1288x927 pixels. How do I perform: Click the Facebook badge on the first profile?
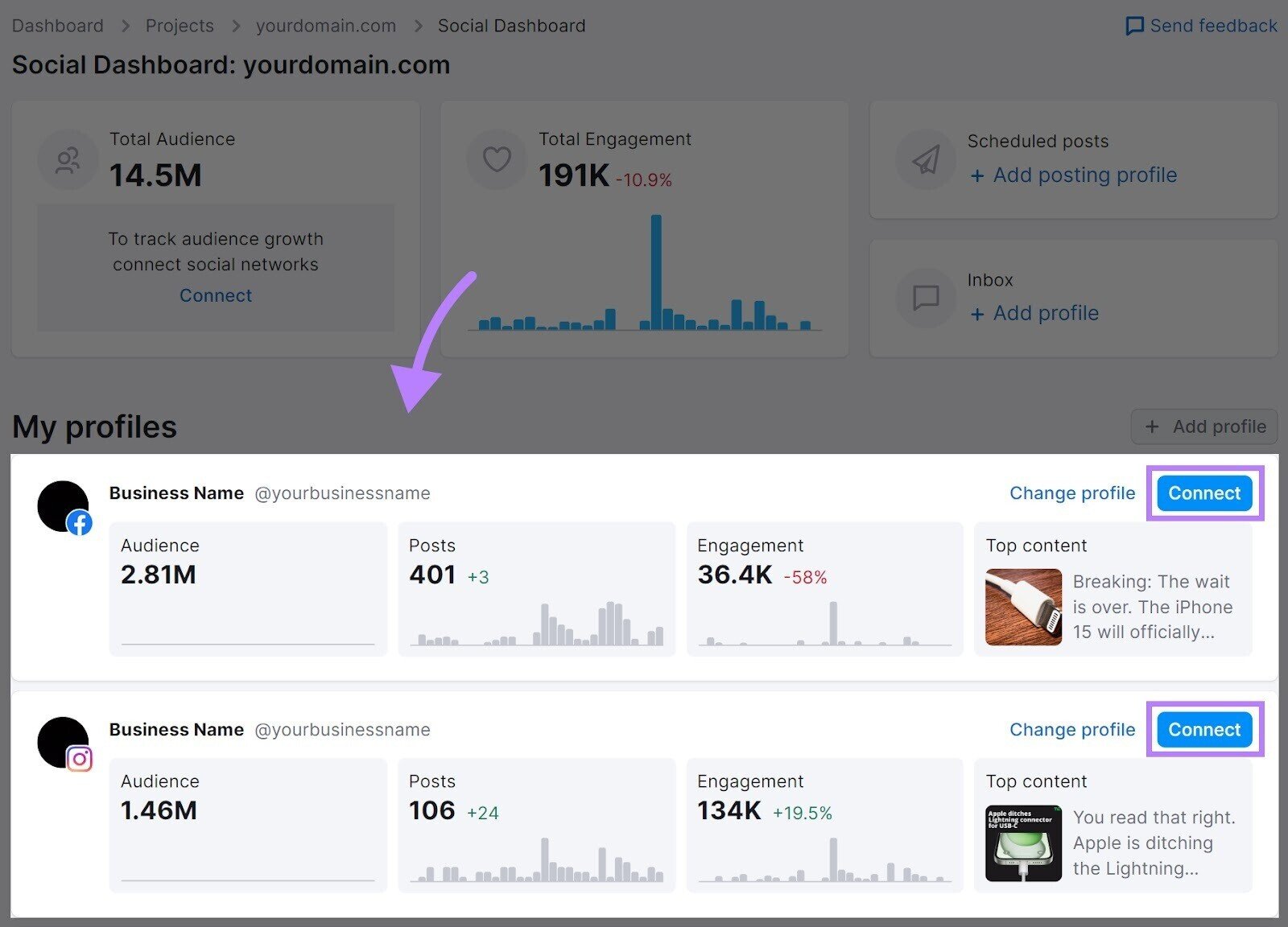point(80,522)
